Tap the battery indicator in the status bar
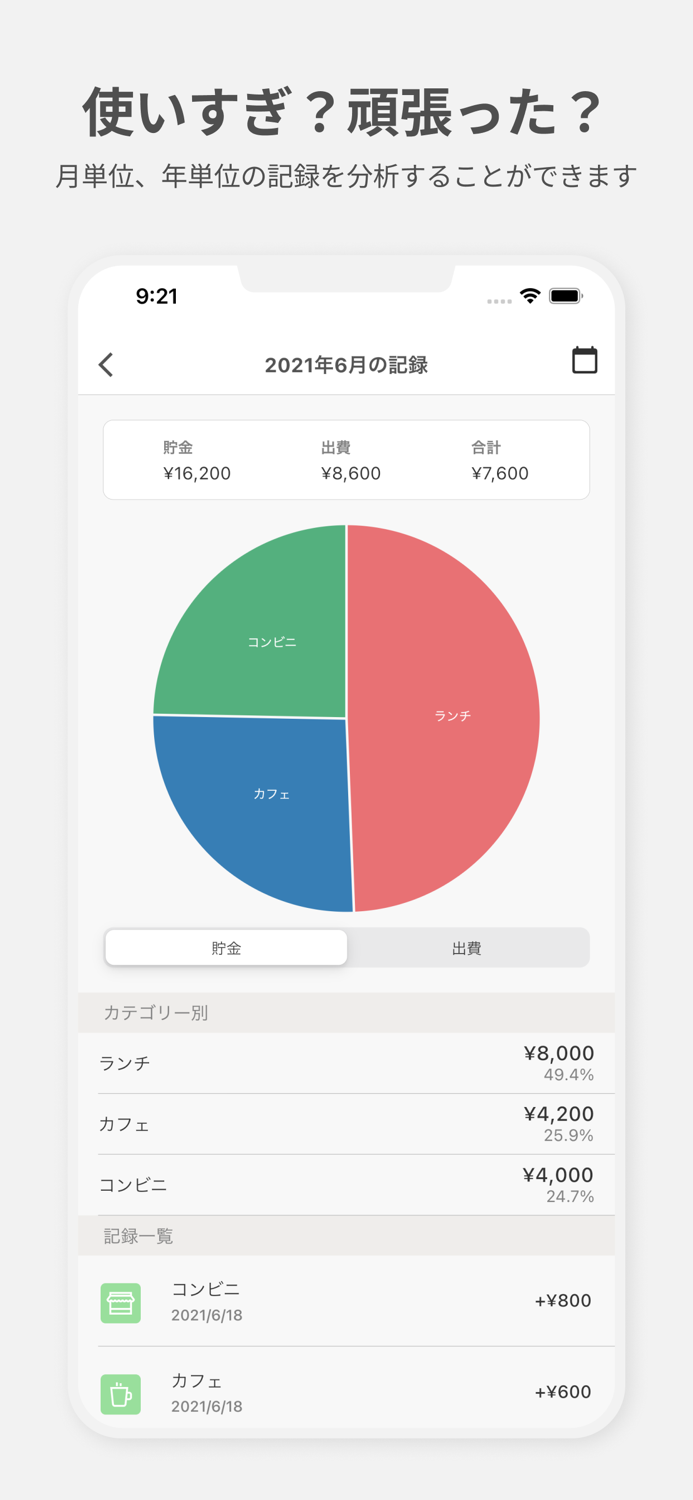Viewport: 693px width, 1500px height. click(x=565, y=296)
